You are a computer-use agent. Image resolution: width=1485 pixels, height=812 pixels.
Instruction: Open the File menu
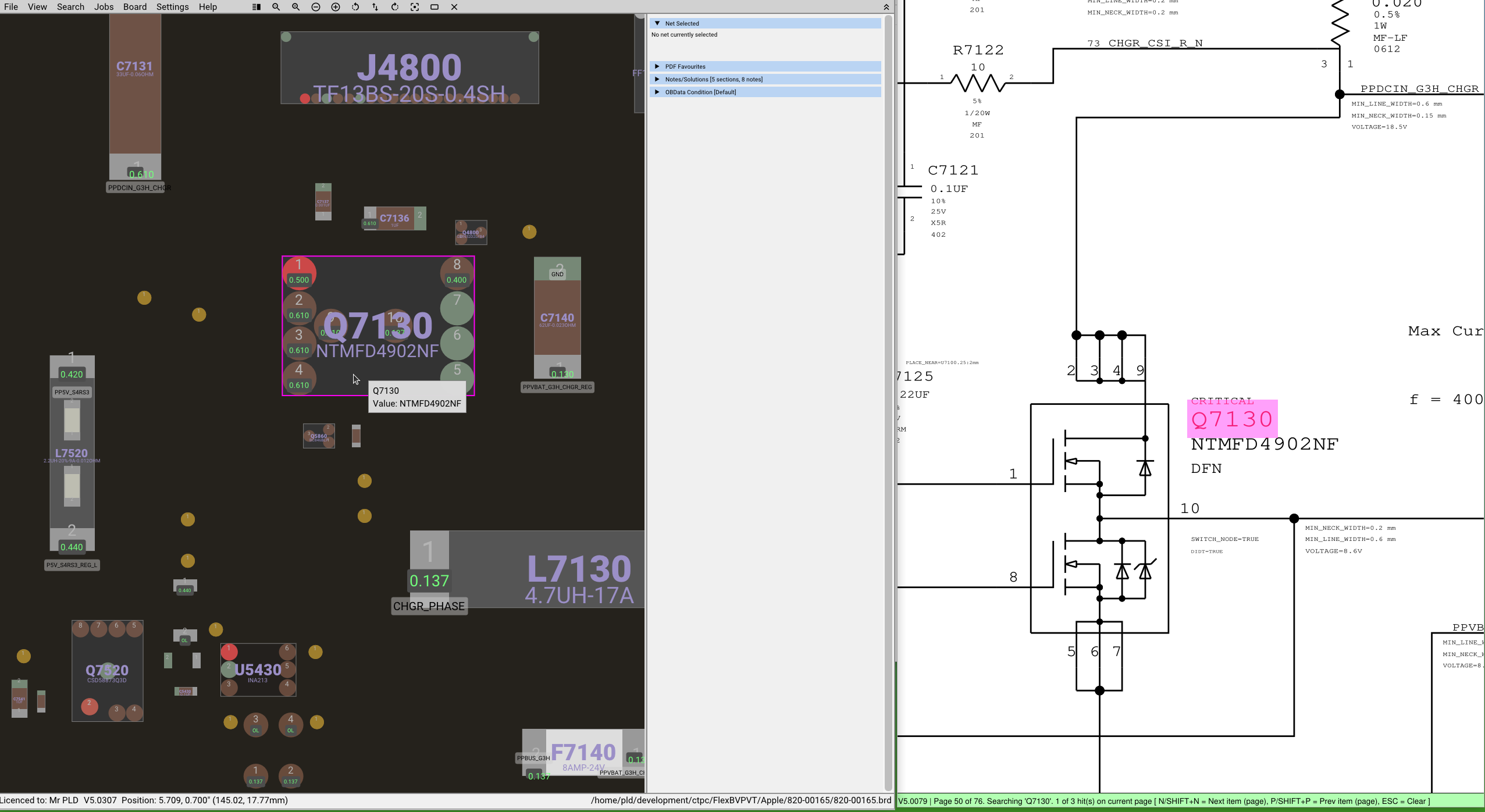[11, 7]
